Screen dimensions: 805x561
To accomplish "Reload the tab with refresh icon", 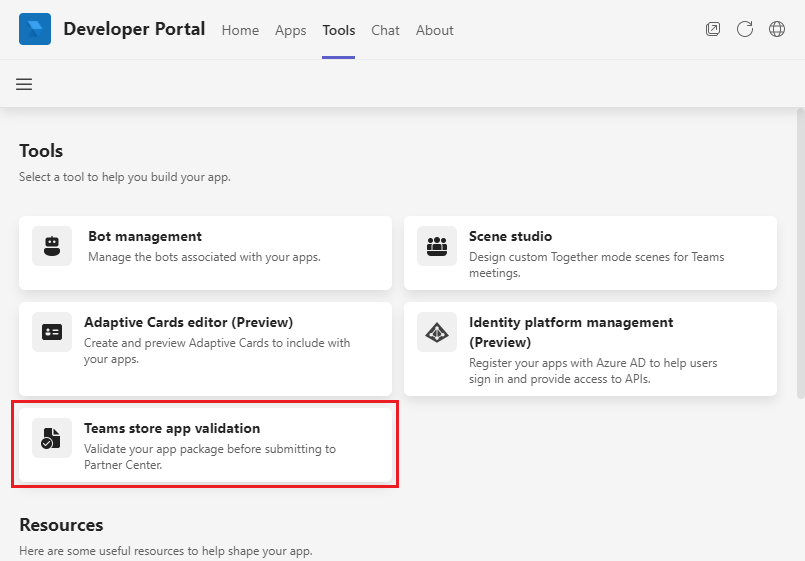I will 745,29.
